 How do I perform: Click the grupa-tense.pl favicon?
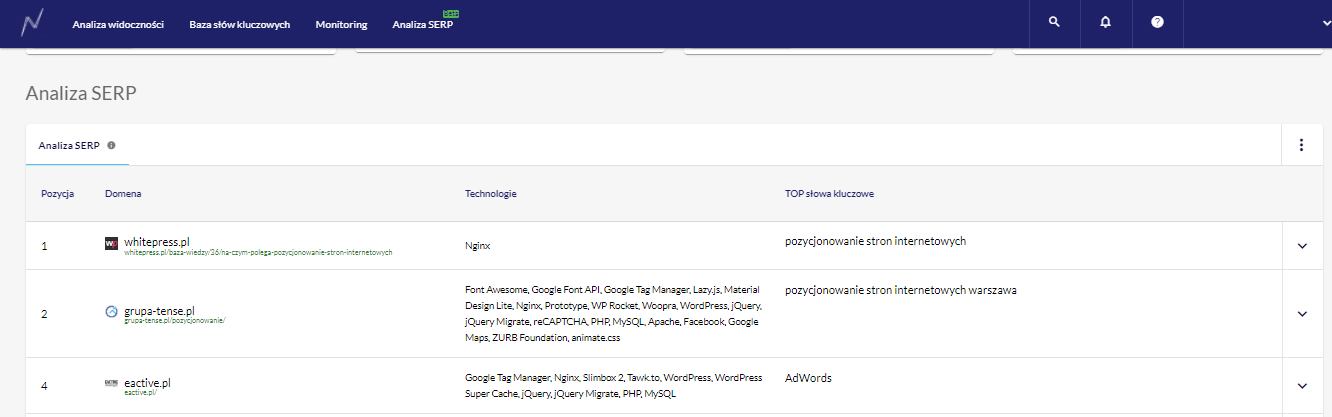tap(111, 312)
